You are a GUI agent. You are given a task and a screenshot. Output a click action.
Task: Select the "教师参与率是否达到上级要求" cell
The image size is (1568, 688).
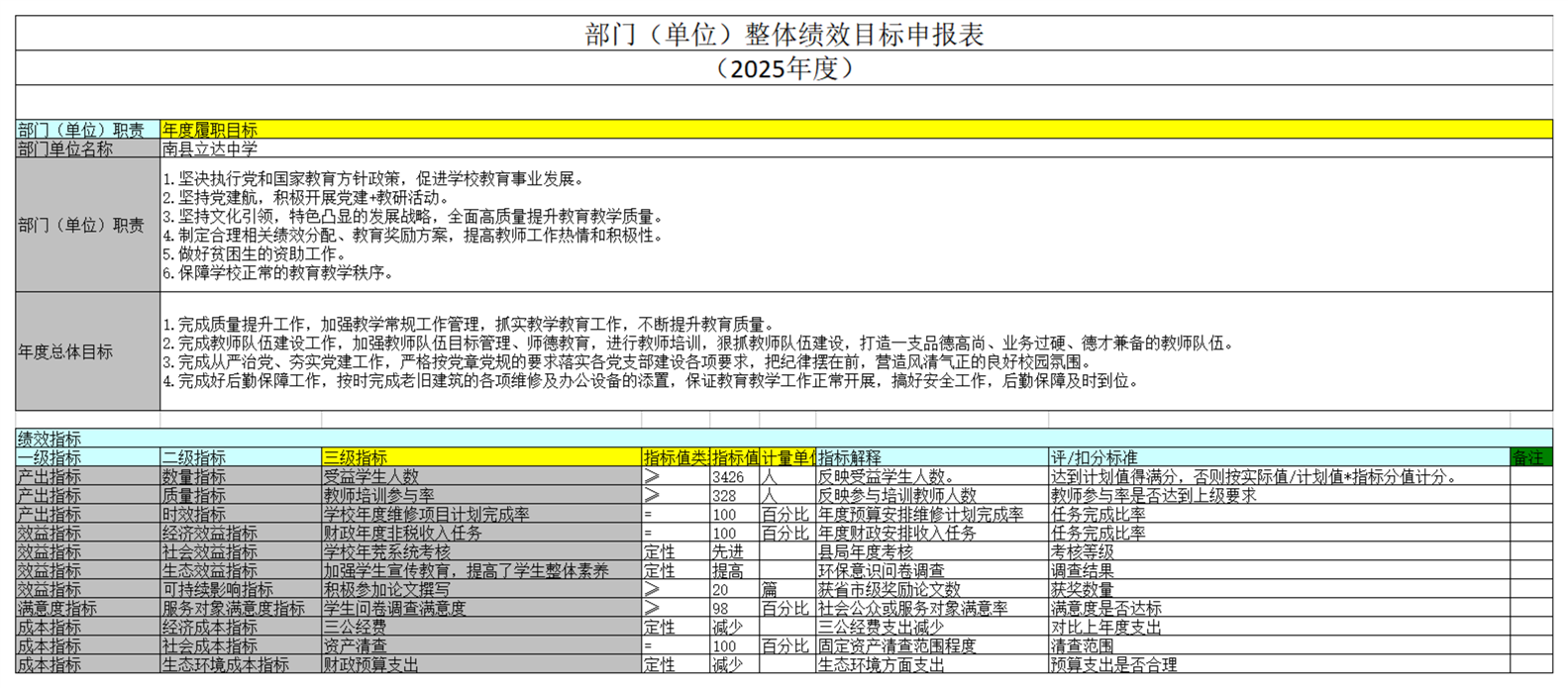click(x=1279, y=495)
